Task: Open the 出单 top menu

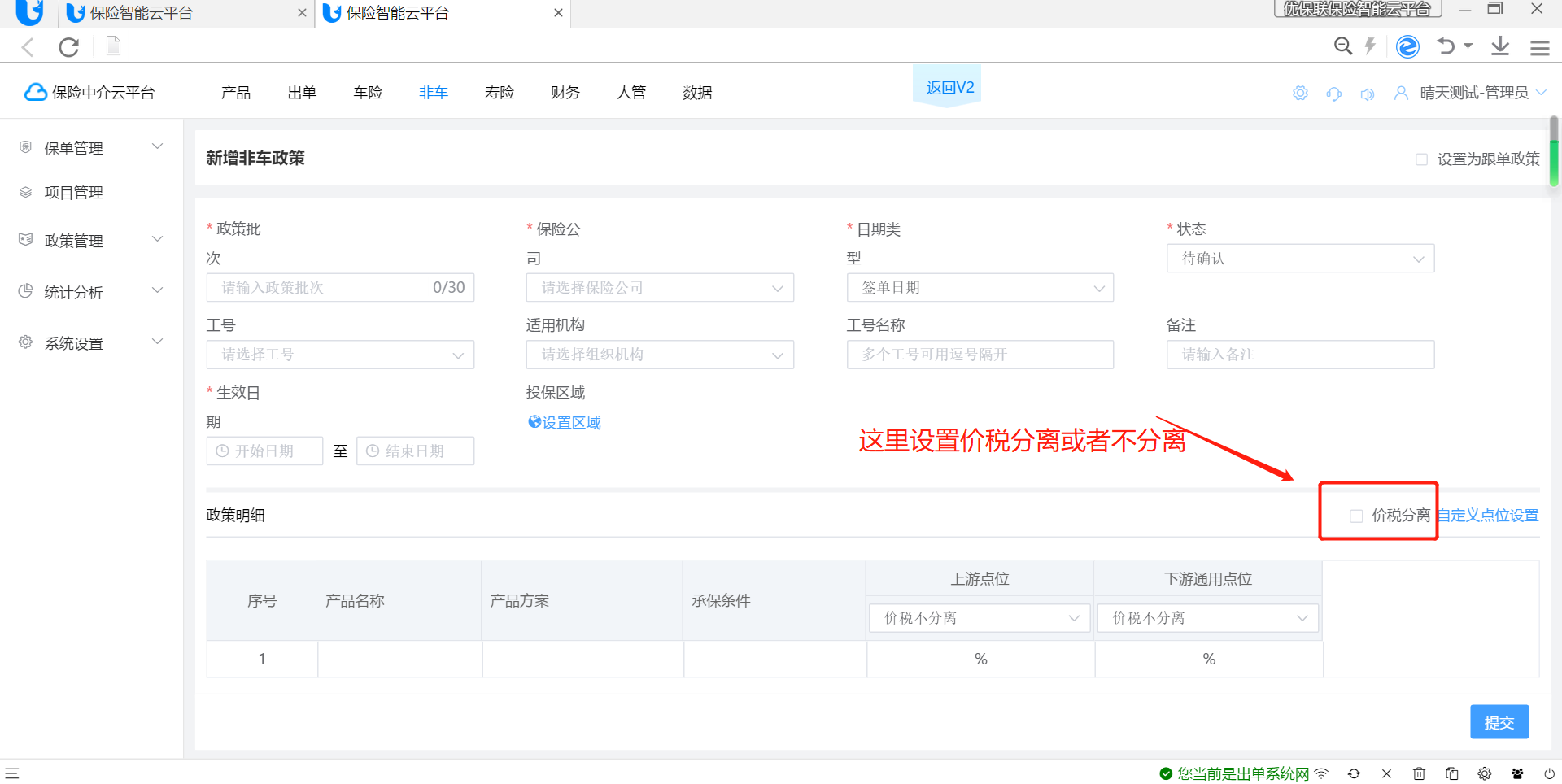Action: [x=302, y=93]
